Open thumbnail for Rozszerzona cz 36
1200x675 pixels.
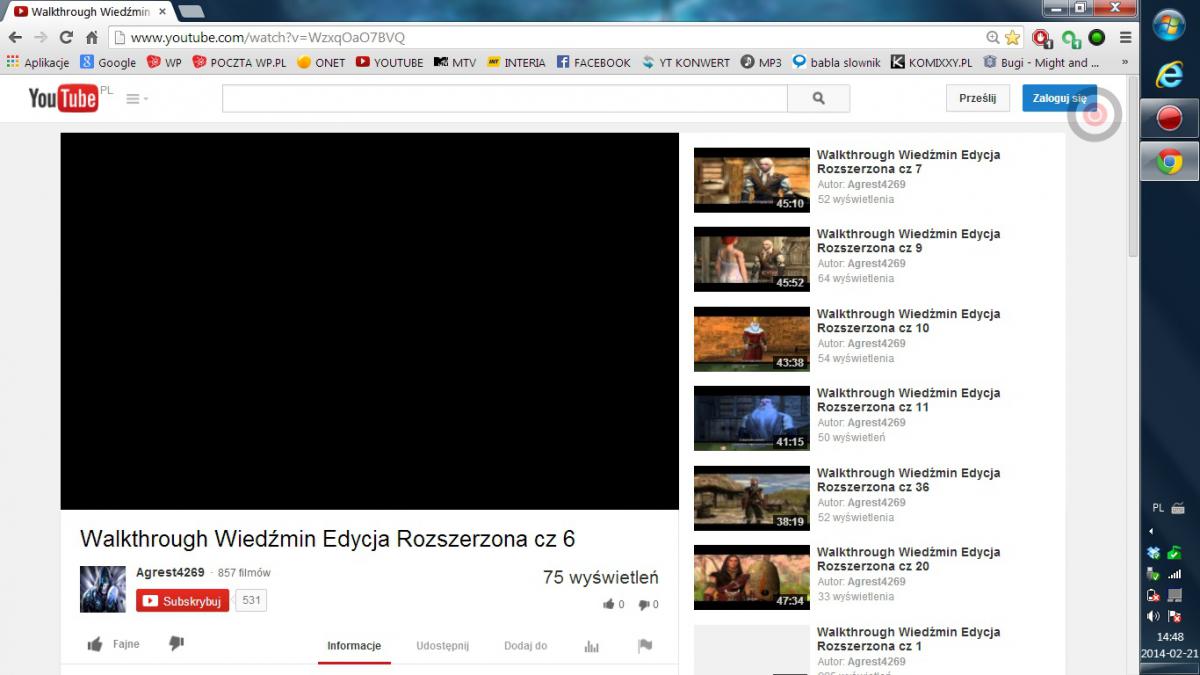pos(752,498)
